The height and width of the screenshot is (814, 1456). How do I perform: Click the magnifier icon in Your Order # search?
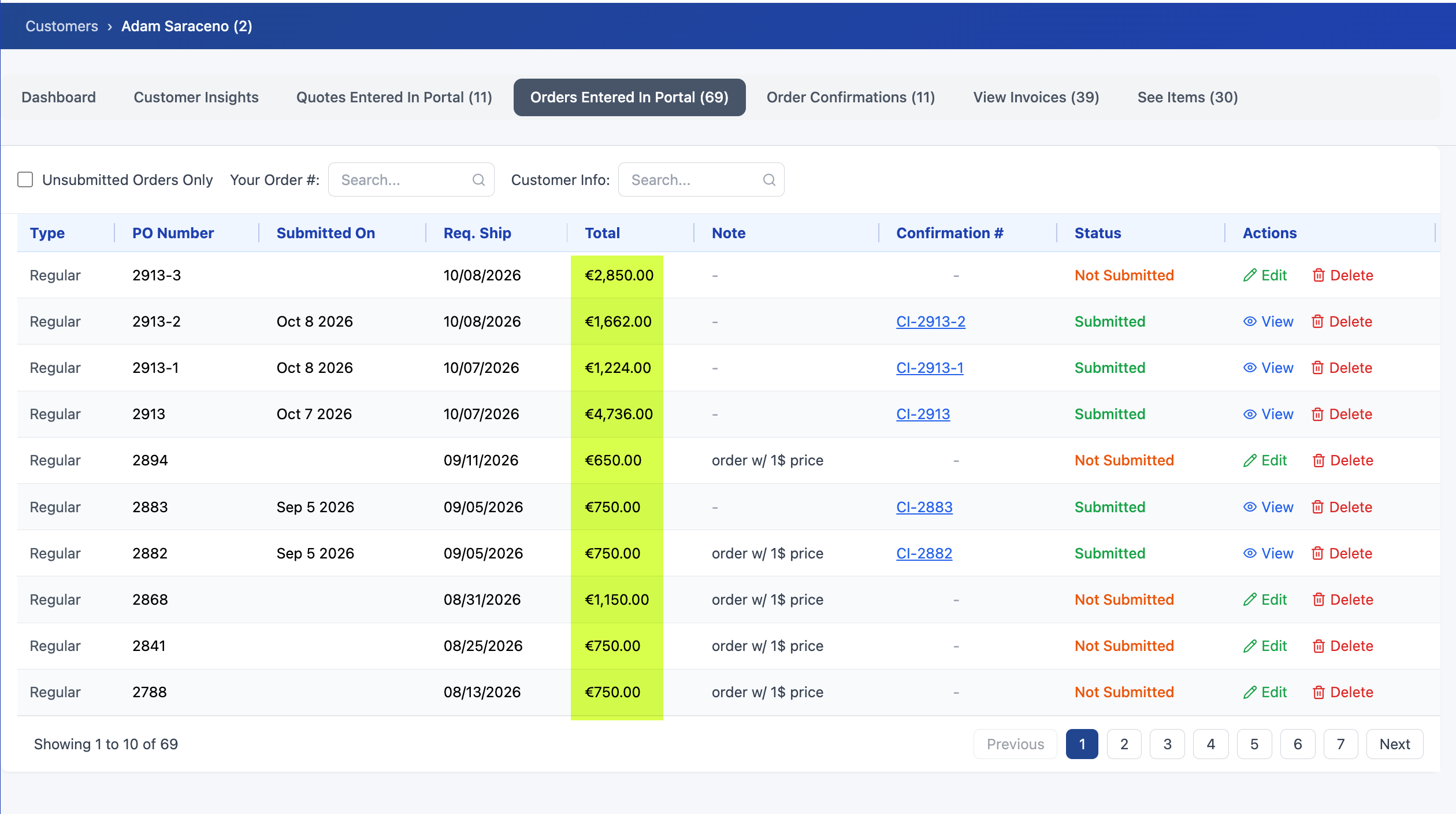(x=478, y=180)
